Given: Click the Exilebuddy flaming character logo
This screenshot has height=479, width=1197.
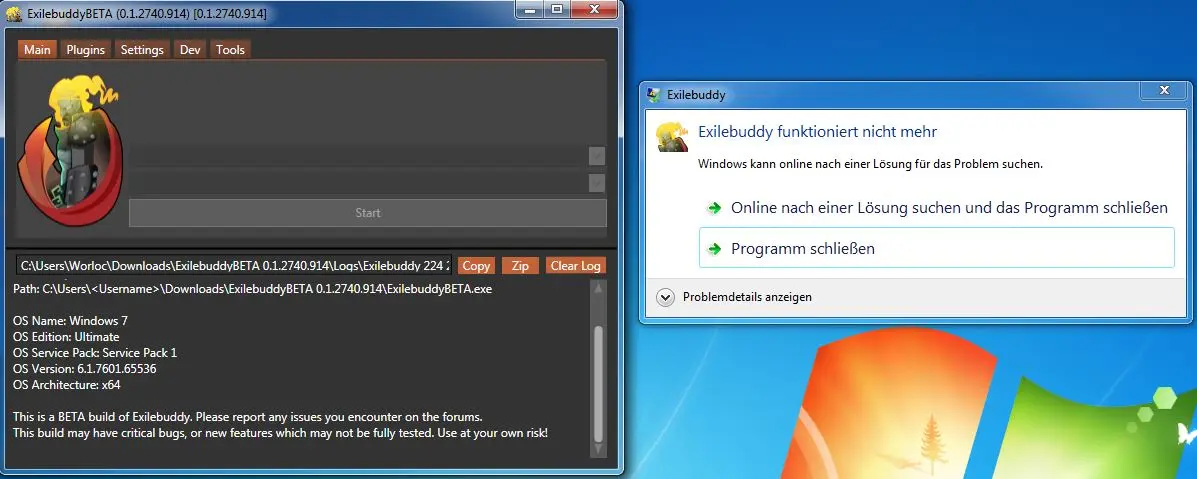Looking at the screenshot, I should [x=69, y=150].
